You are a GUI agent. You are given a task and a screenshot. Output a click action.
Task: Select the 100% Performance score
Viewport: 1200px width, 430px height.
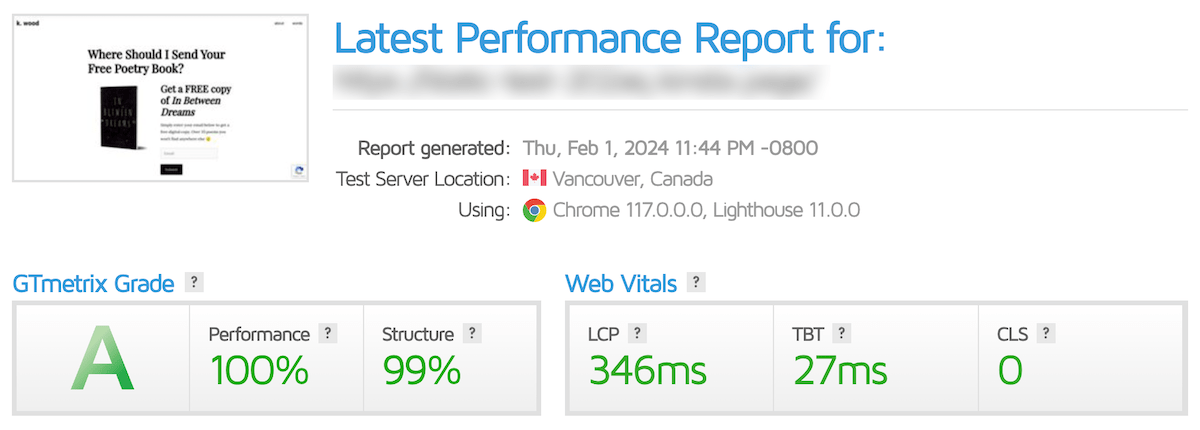click(x=259, y=370)
